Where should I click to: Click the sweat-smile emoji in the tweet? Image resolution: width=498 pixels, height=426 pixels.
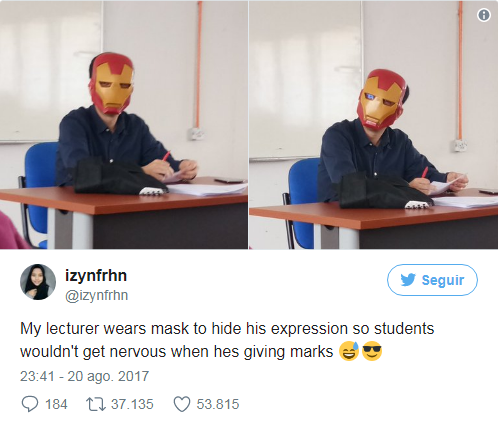[349, 351]
